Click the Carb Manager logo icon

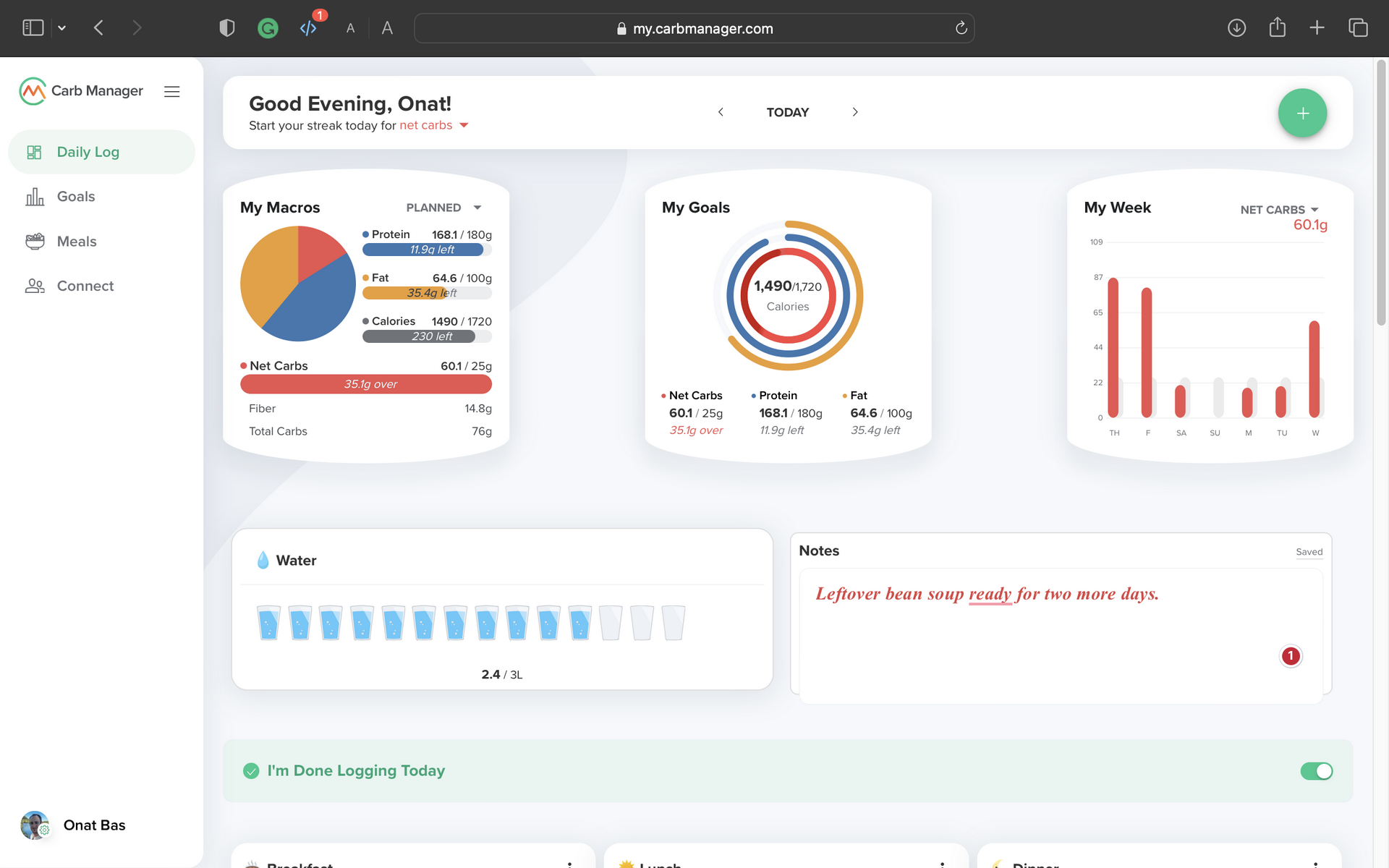33,91
